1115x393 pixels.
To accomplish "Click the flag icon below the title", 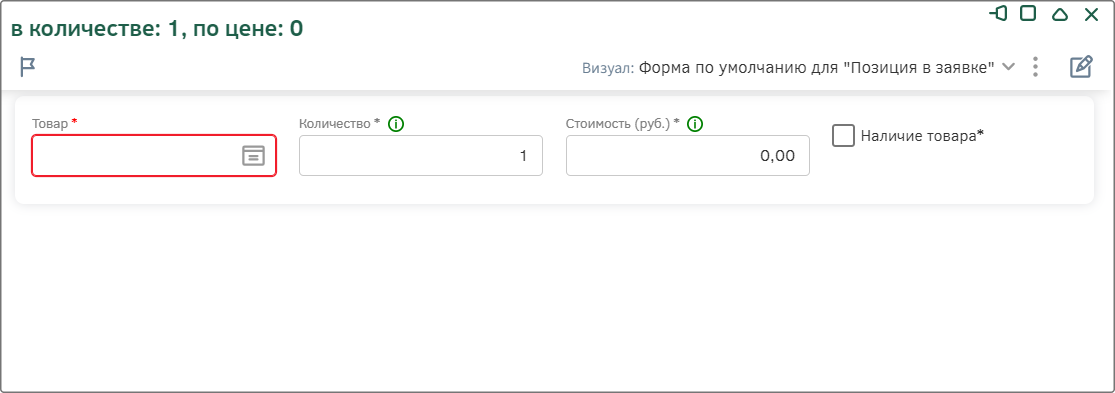I will pyautogui.click(x=28, y=68).
